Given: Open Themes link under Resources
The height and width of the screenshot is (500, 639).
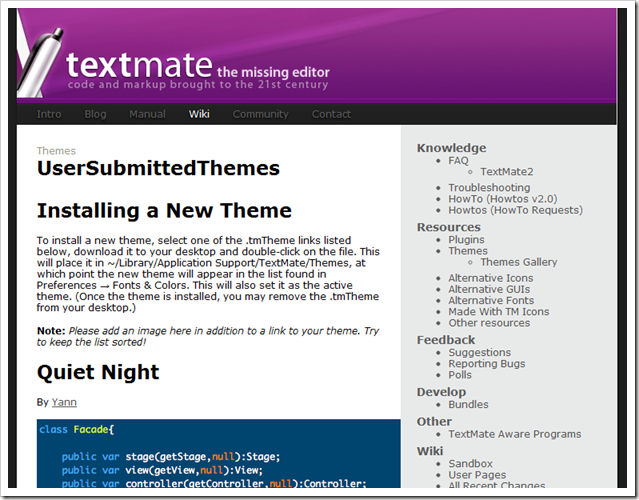Looking at the screenshot, I should click(x=468, y=251).
